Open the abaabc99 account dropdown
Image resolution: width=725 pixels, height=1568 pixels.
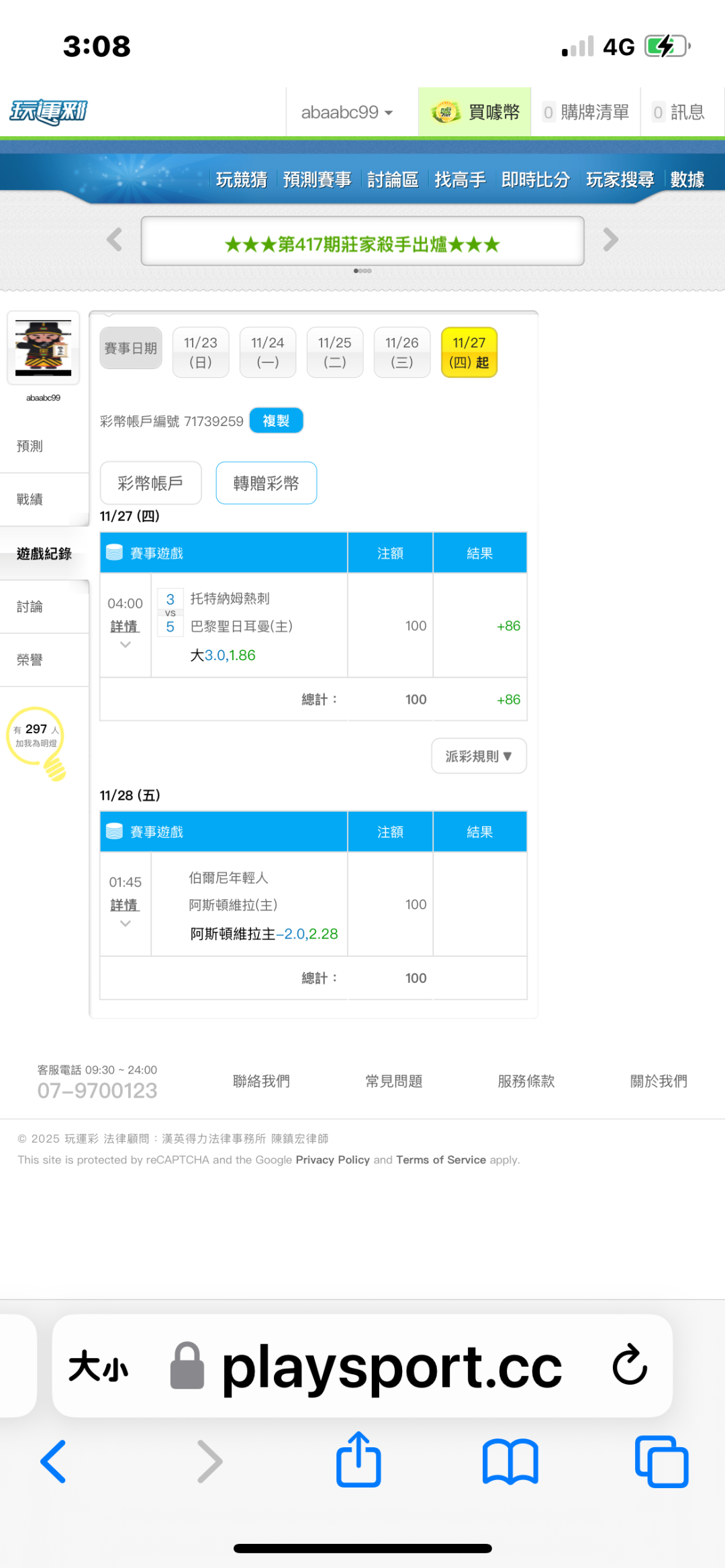click(x=346, y=112)
